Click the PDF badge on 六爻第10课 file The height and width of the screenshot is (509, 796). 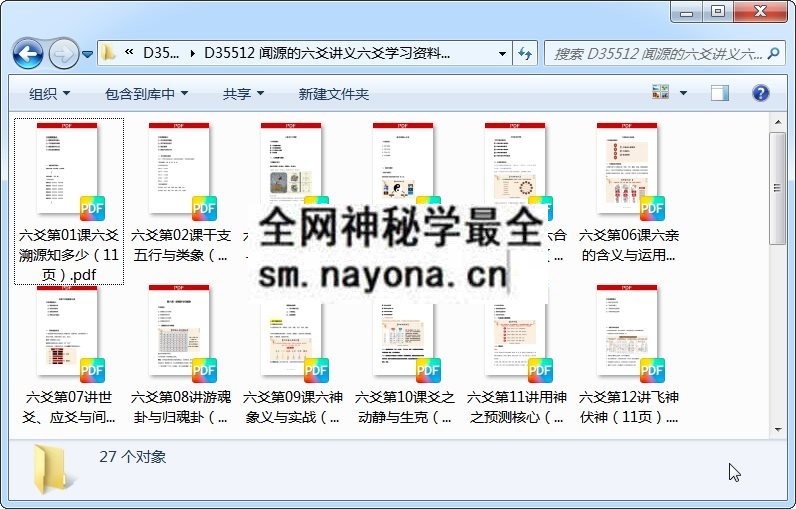[428, 370]
